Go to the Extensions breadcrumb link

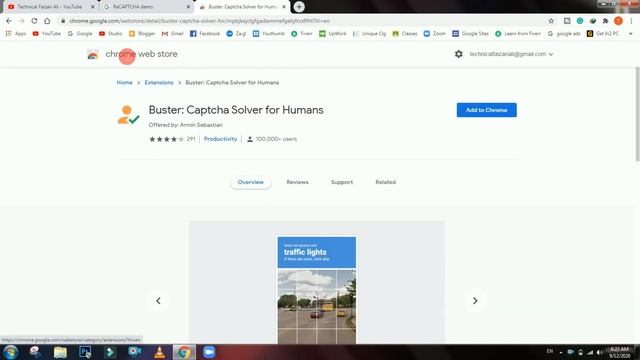pyautogui.click(x=159, y=82)
